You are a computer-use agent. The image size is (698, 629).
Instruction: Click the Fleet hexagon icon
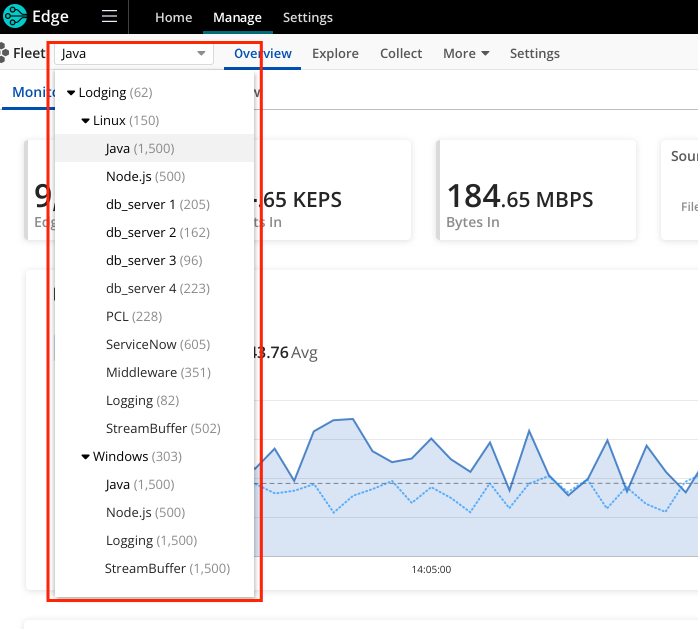(6, 54)
